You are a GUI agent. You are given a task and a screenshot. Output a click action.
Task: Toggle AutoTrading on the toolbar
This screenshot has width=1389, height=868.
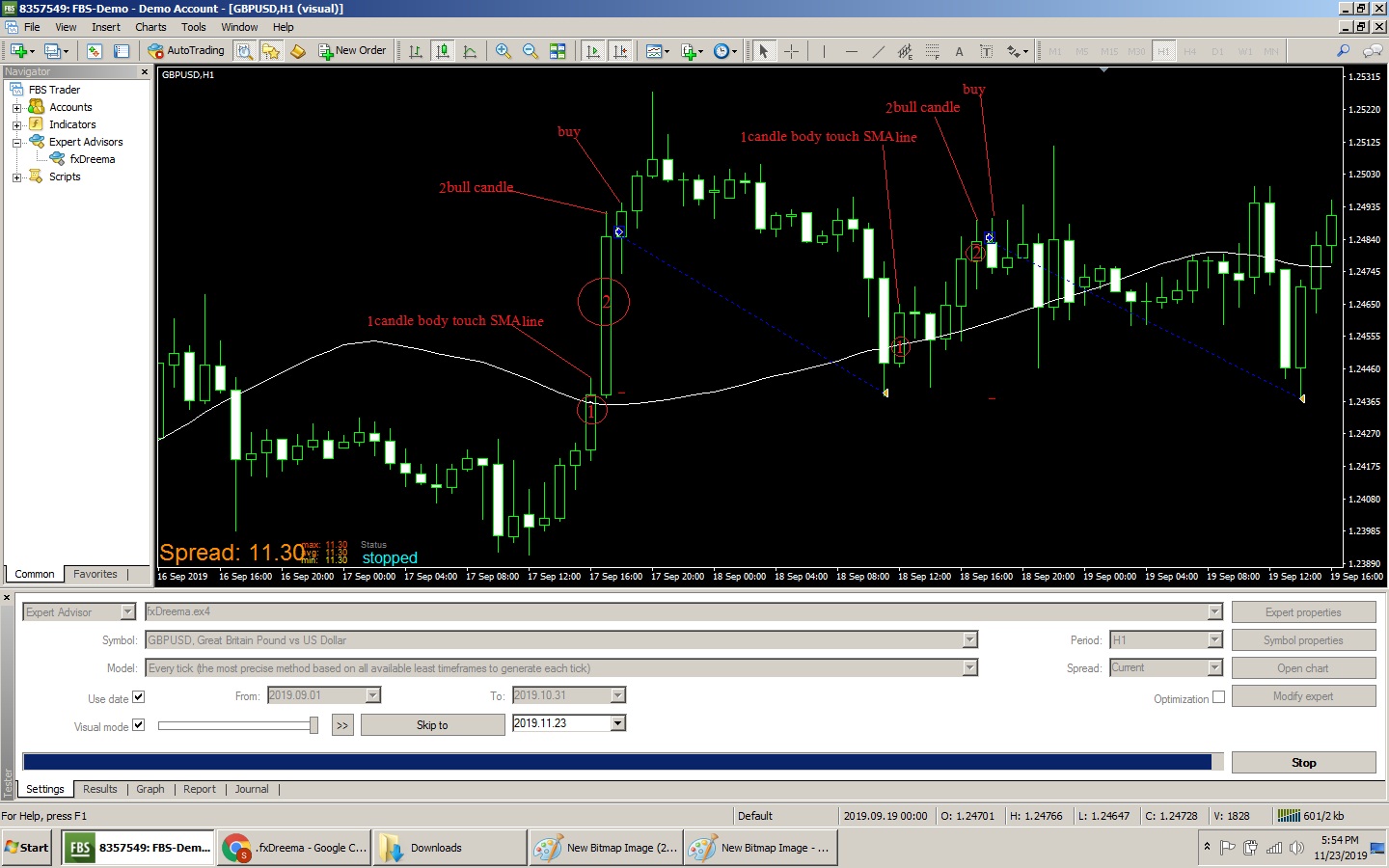point(186,51)
